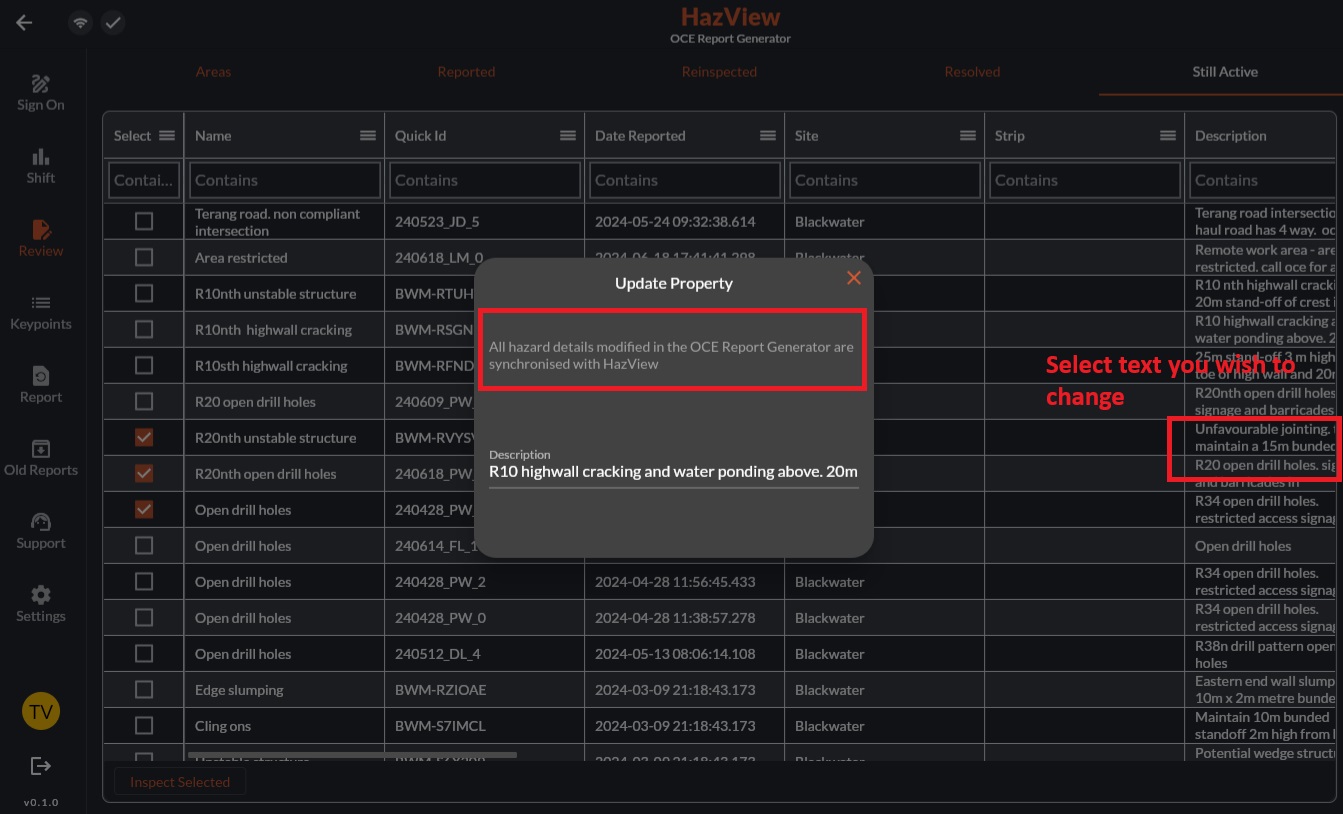Open the Select column menu icon

click(167, 136)
